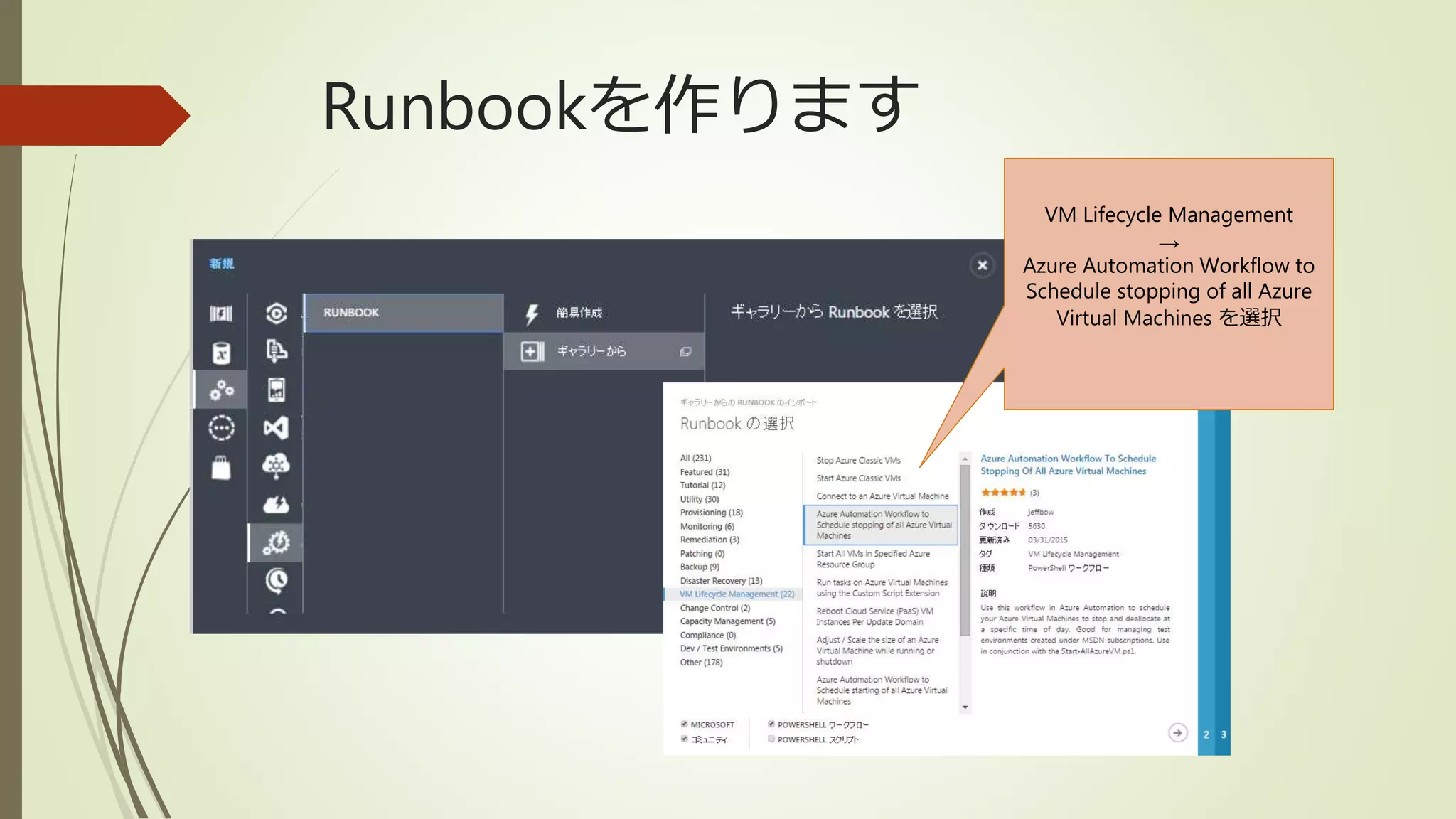Pick Reboot Cloud Service (PaaS) VM Instances

[x=874, y=616]
